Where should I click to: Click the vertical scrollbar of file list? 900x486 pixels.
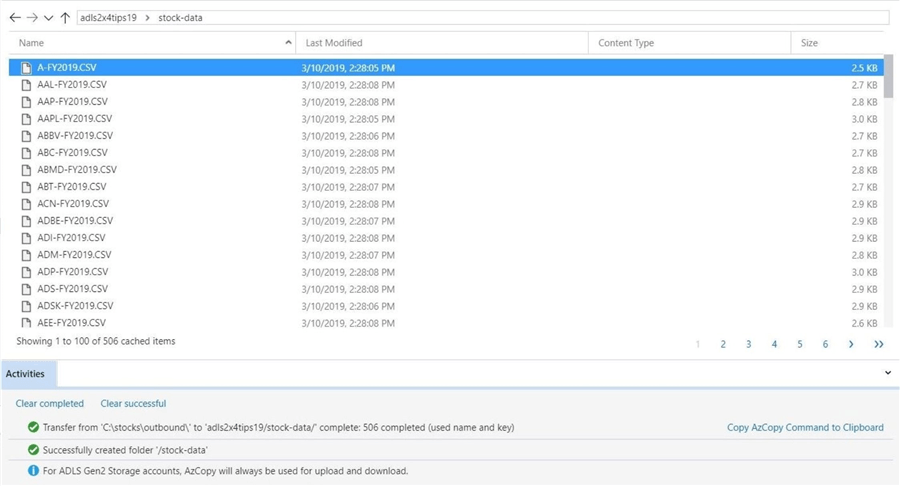[889, 76]
